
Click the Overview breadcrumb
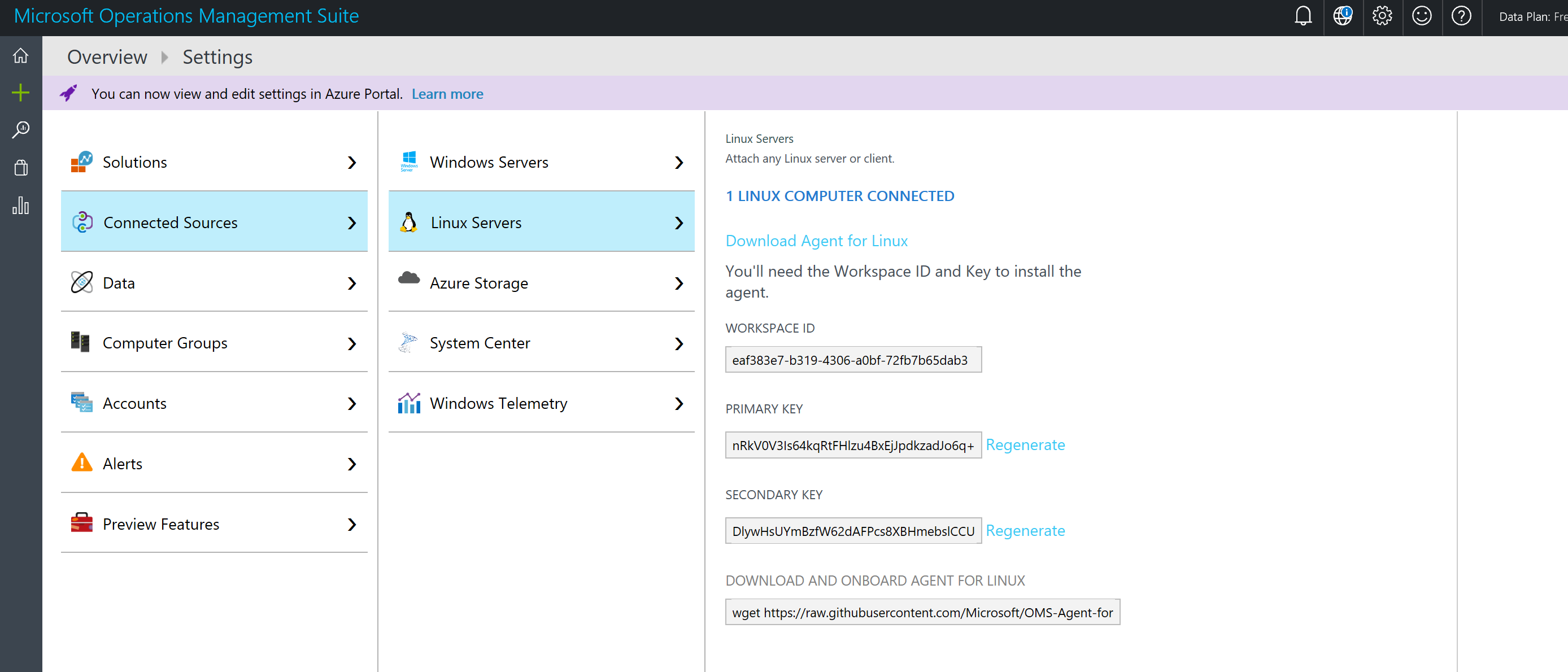coord(107,56)
